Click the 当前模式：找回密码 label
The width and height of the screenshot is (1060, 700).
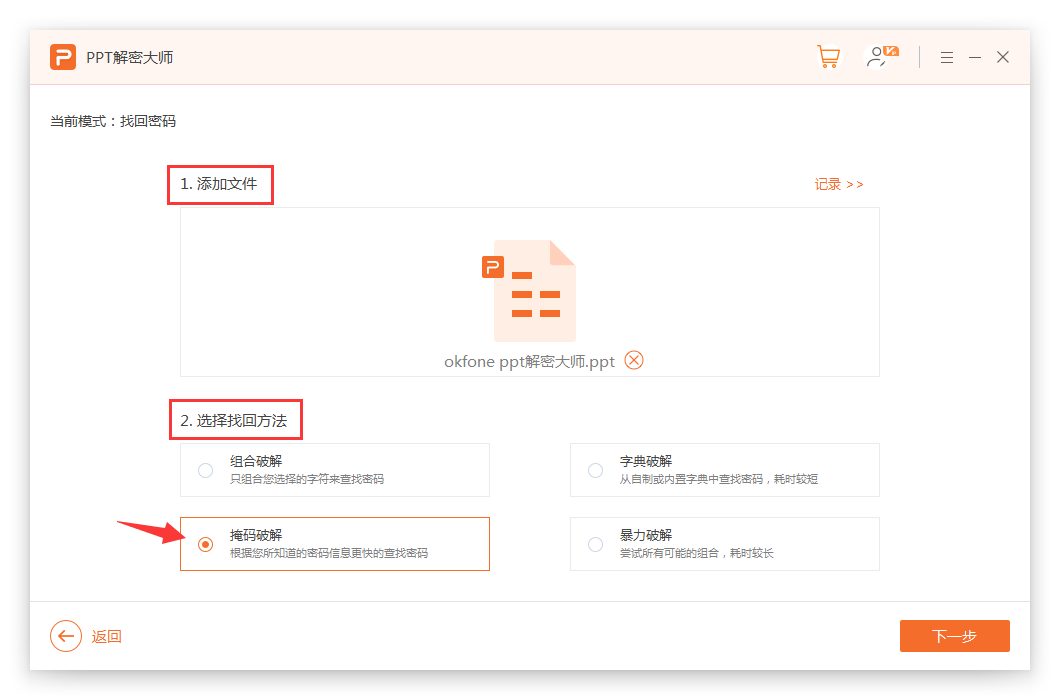113,121
